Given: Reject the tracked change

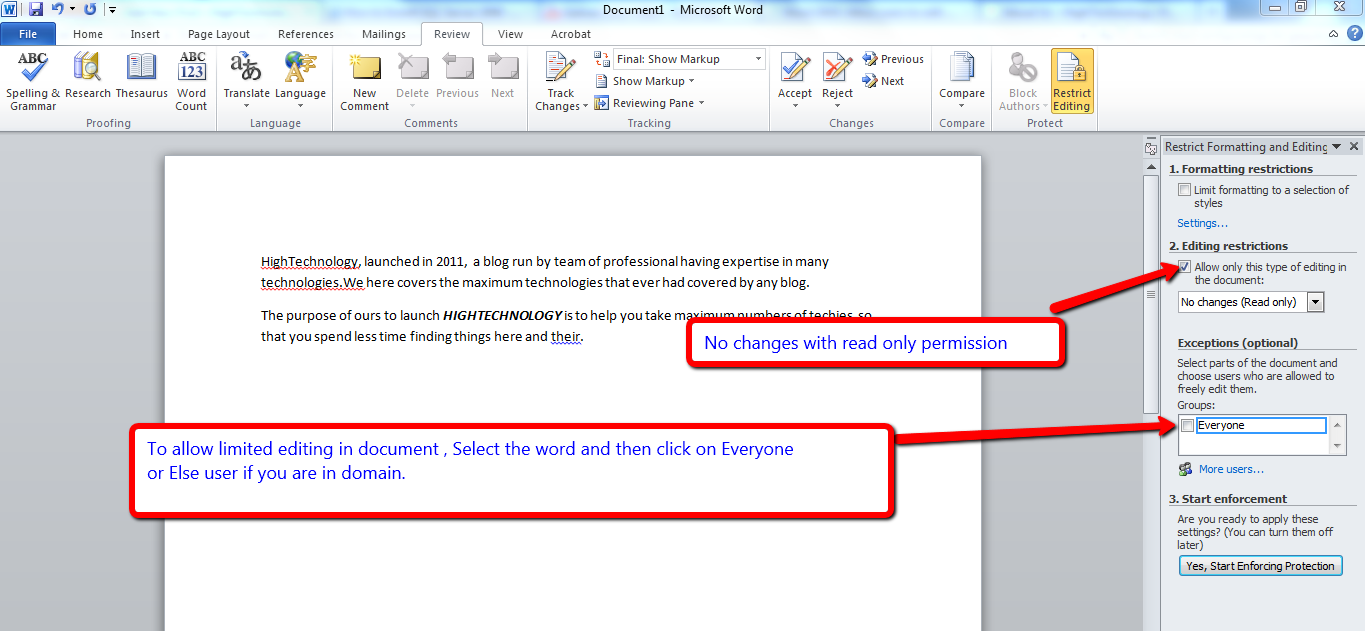Looking at the screenshot, I should pos(838,82).
